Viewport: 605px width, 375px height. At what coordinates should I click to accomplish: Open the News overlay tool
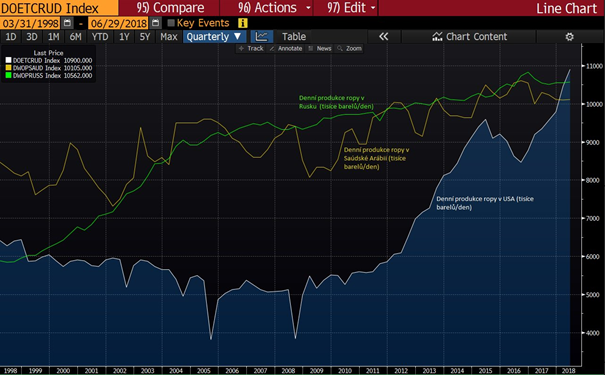click(x=320, y=48)
